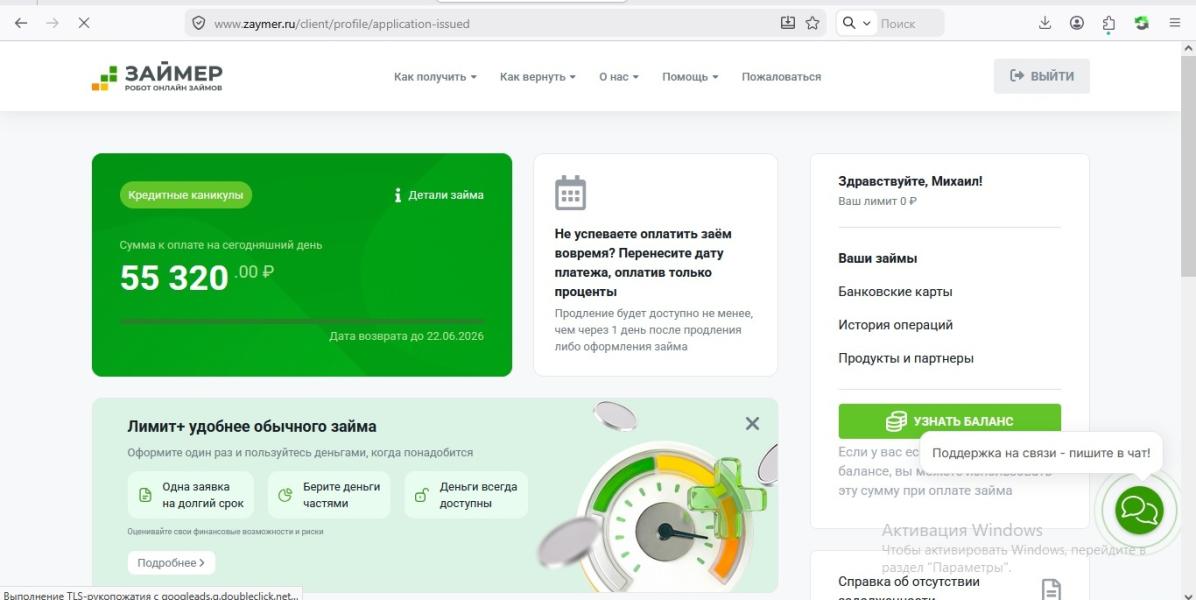Close the Лимит+ banner

point(752,423)
